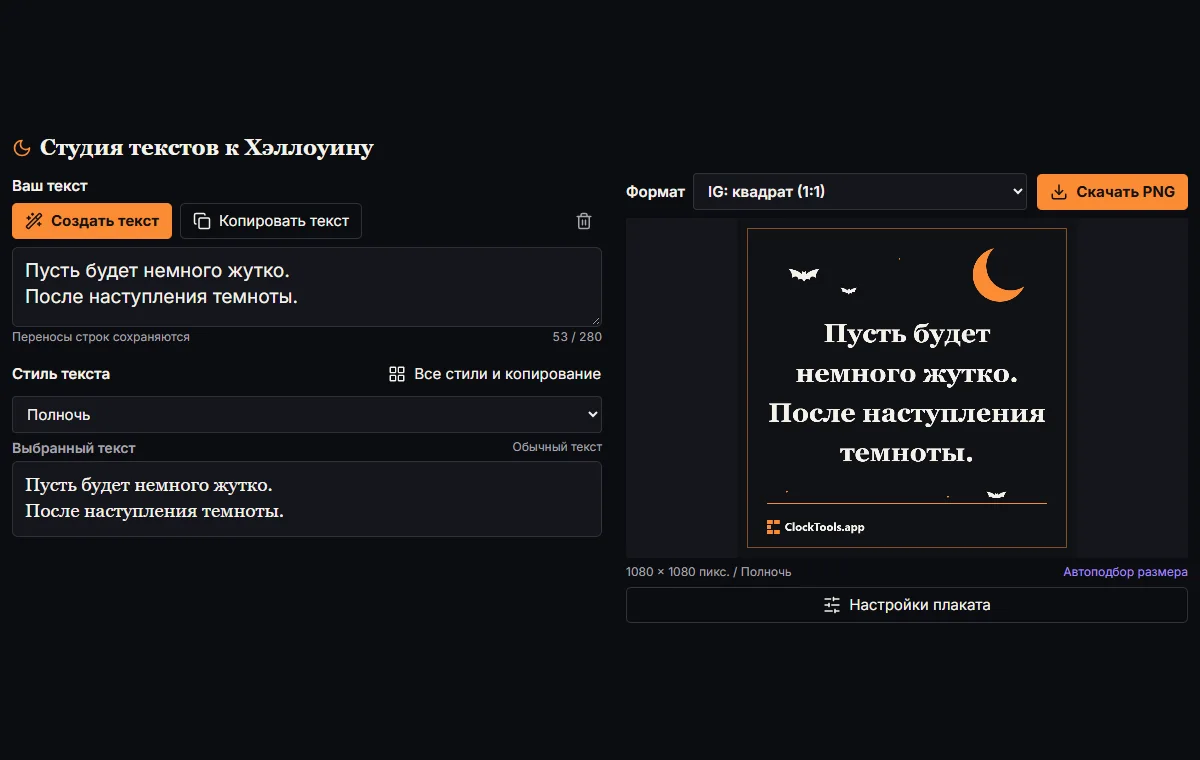Click the Автоподбор размера link
Screen dimensions: 1200x760
click(1125, 572)
